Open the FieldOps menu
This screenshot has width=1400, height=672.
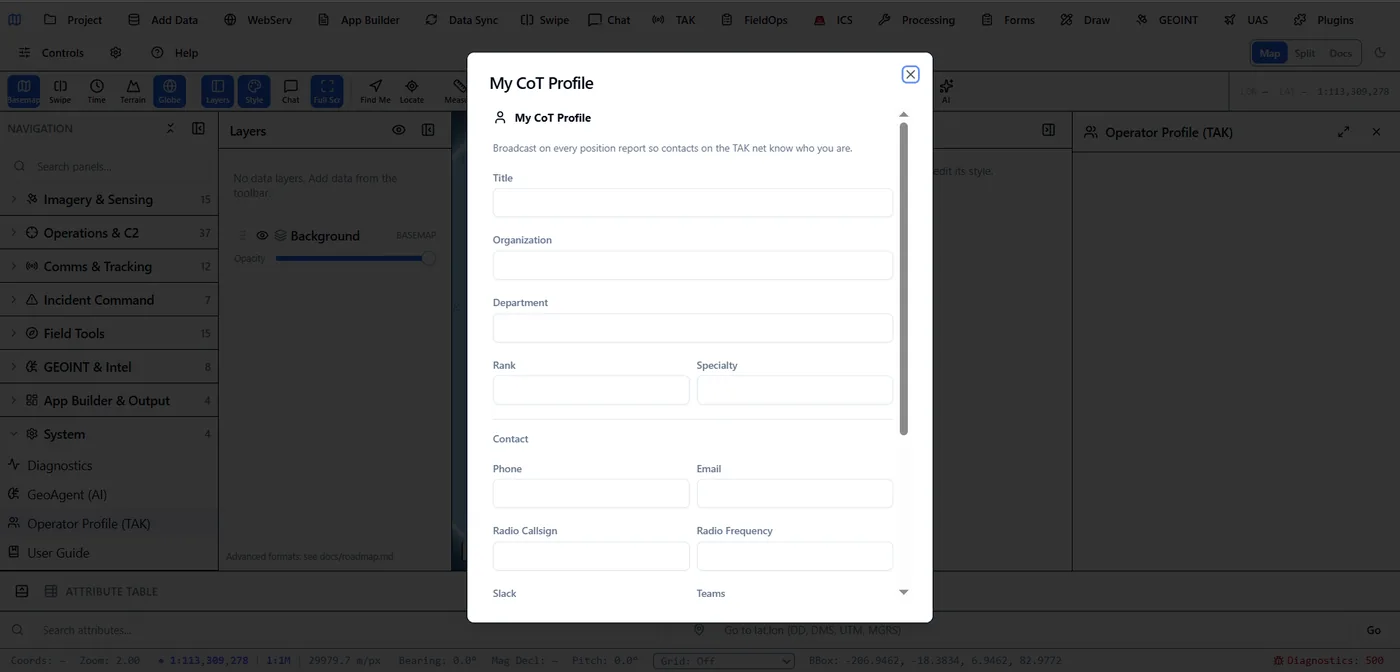(754, 20)
